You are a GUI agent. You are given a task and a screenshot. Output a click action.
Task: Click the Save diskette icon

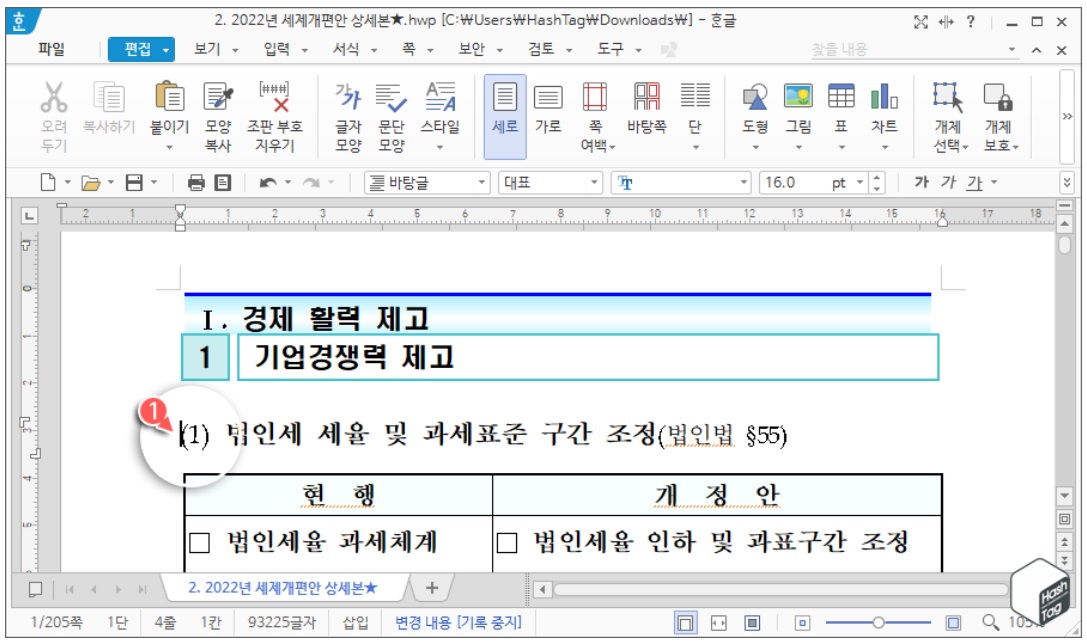(134, 182)
